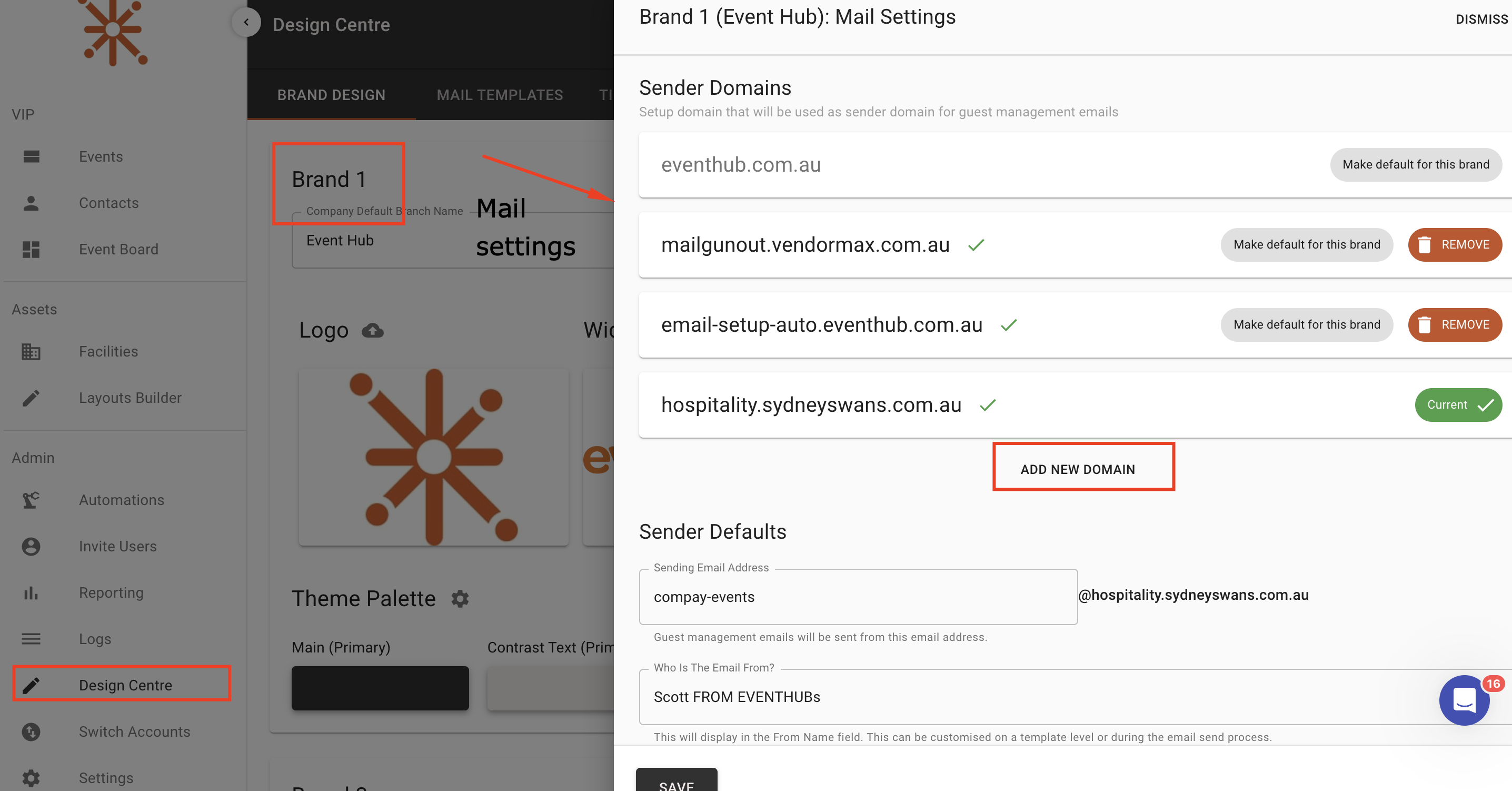Image resolution: width=1512 pixels, height=791 pixels.
Task: Click Add New Domain button
Action: point(1077,469)
